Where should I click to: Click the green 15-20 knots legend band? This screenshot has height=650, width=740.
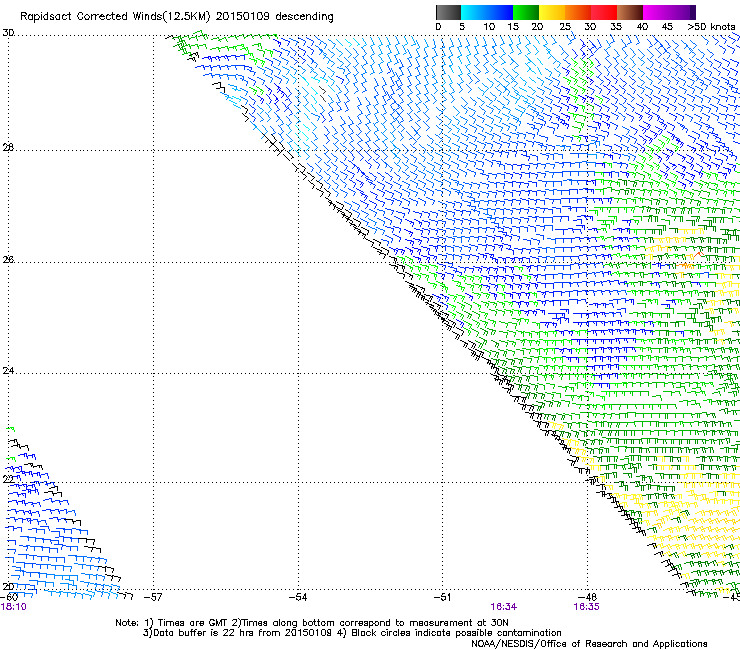526,12
